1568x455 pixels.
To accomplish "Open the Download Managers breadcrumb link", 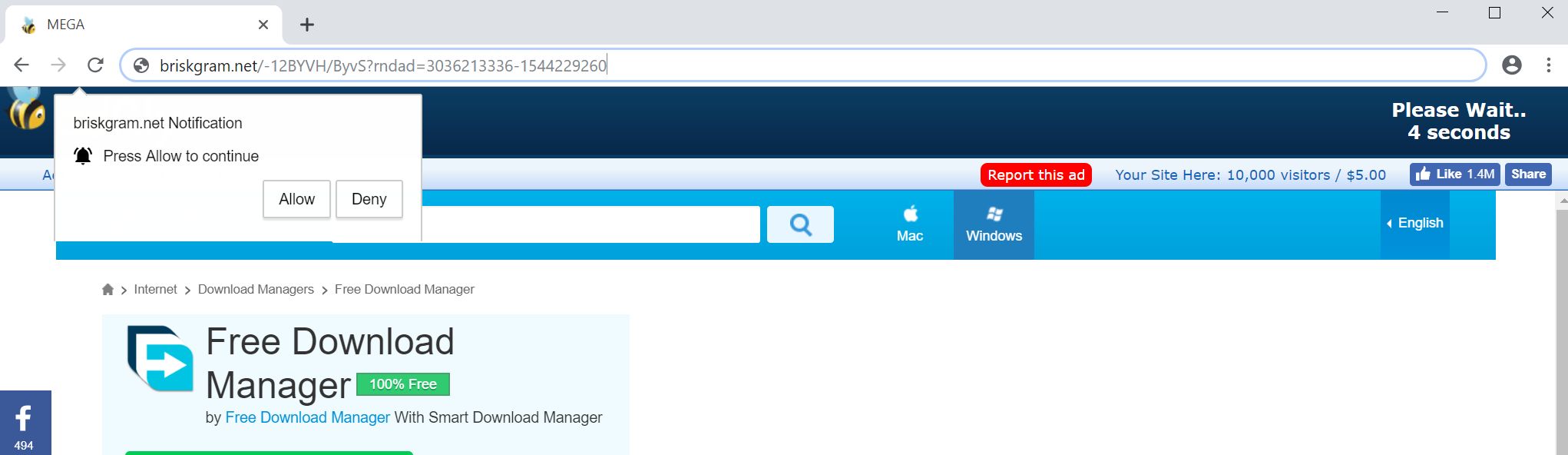I will click(256, 289).
